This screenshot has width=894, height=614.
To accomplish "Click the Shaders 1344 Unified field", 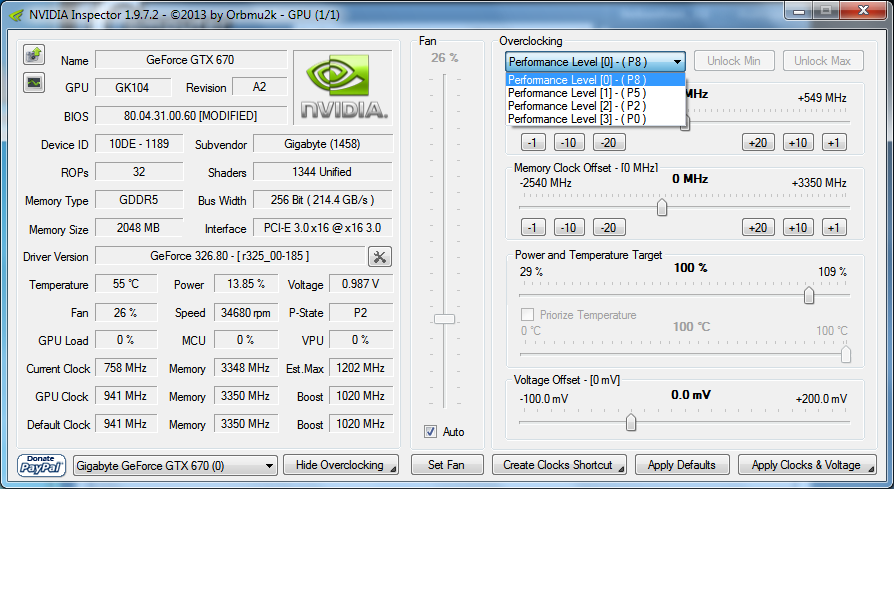I will 323,172.
